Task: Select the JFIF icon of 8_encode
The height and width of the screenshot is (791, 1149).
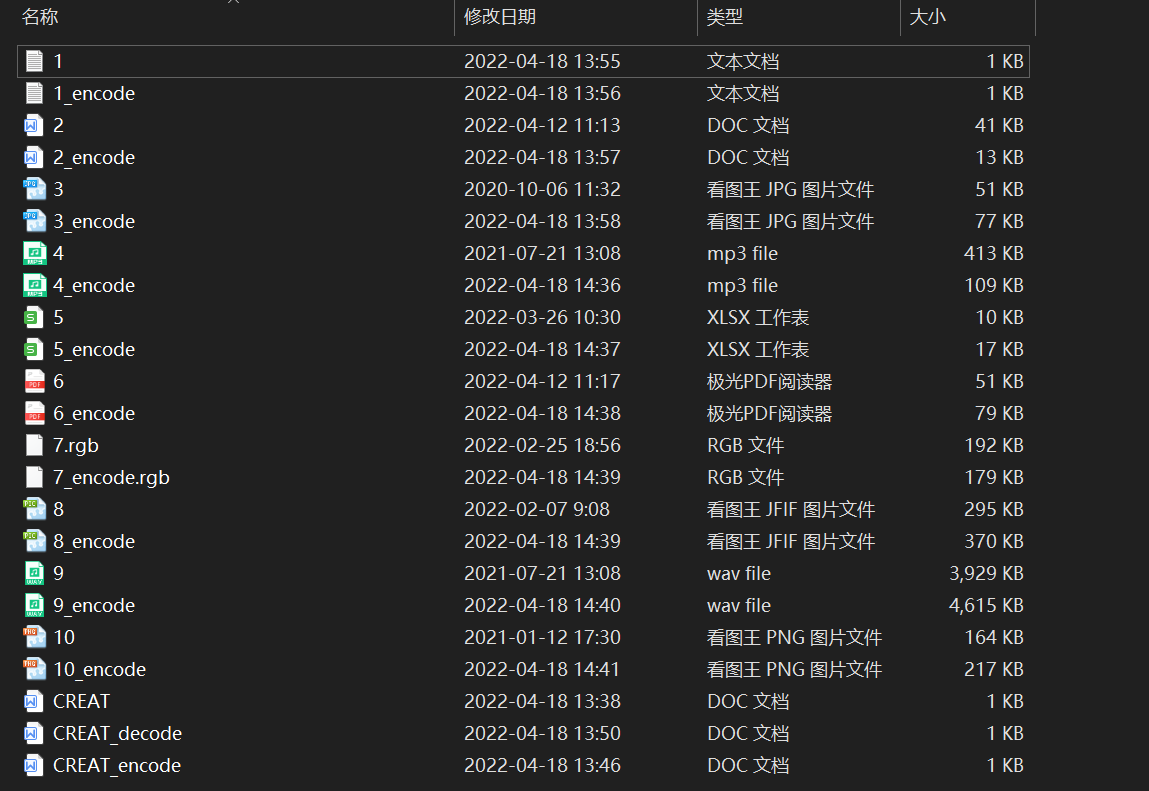Action: pos(34,541)
